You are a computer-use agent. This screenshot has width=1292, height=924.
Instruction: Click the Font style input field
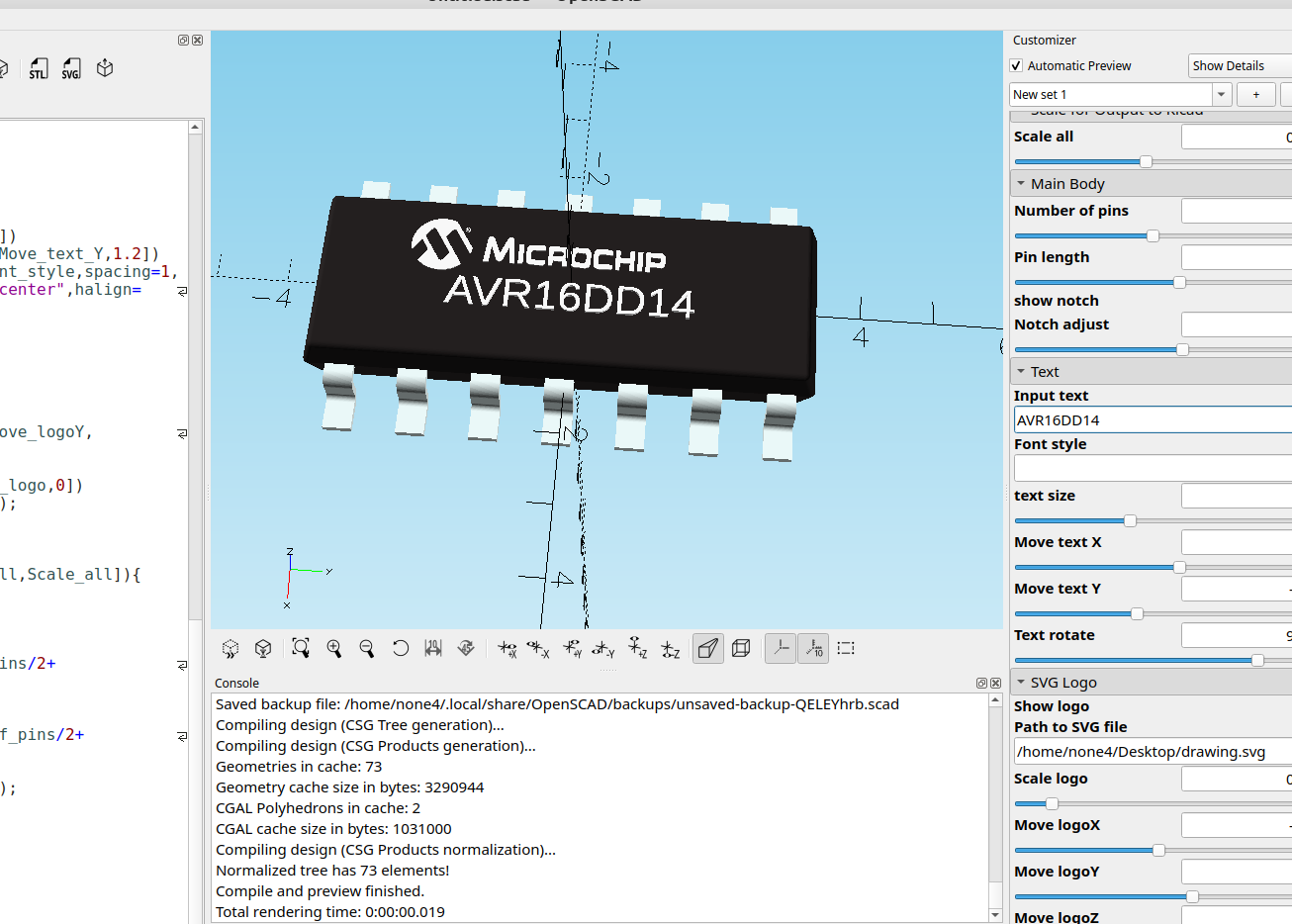click(1153, 468)
